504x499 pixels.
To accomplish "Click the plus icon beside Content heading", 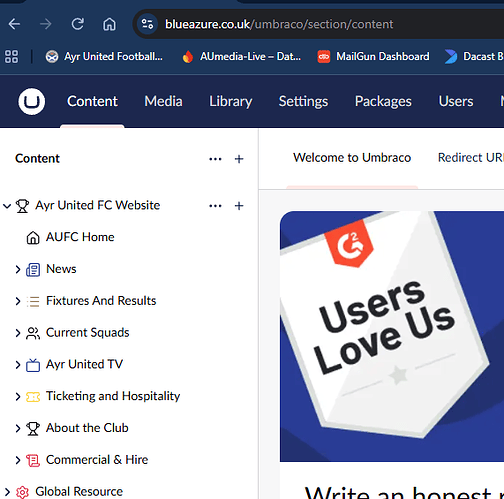I will point(239,159).
